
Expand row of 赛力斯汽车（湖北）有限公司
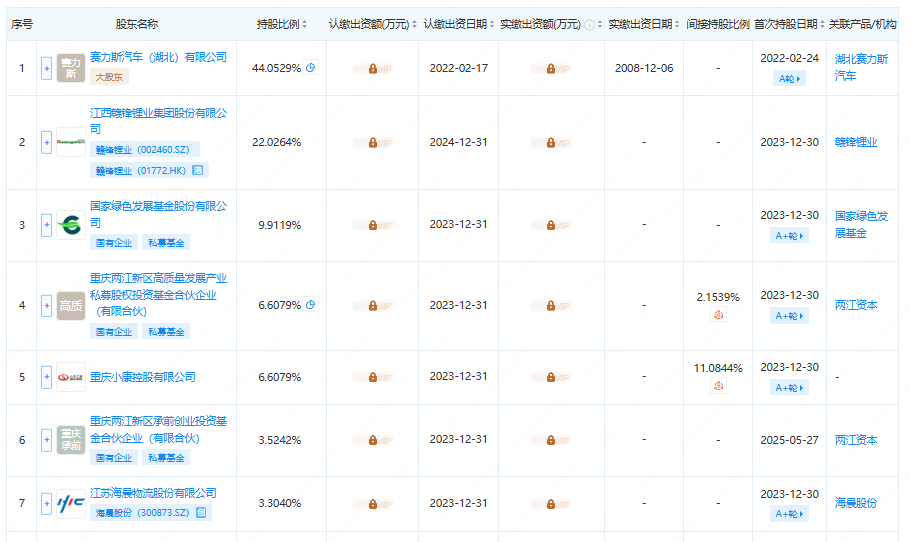(46, 68)
